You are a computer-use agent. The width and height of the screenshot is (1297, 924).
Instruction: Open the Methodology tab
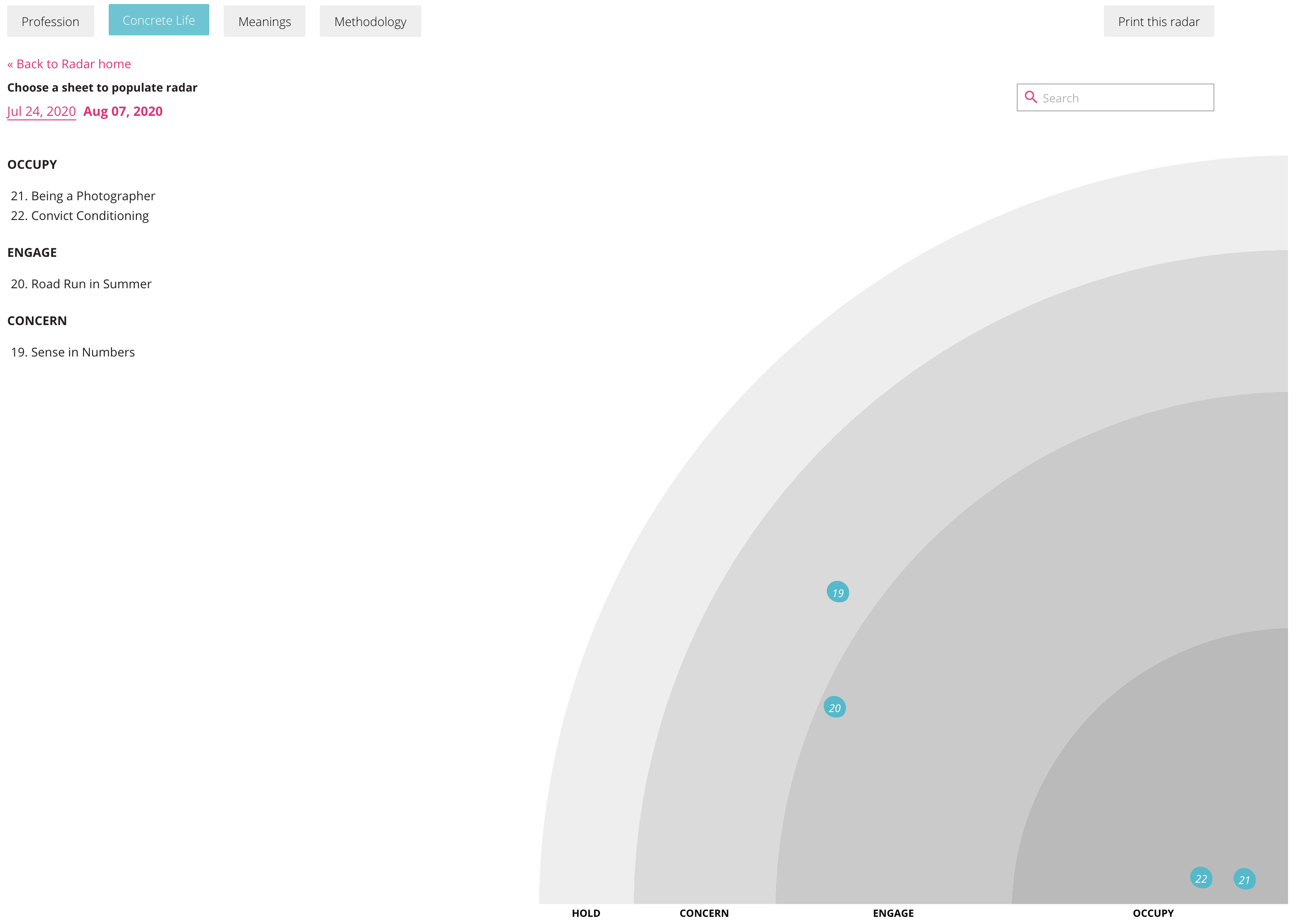click(370, 22)
